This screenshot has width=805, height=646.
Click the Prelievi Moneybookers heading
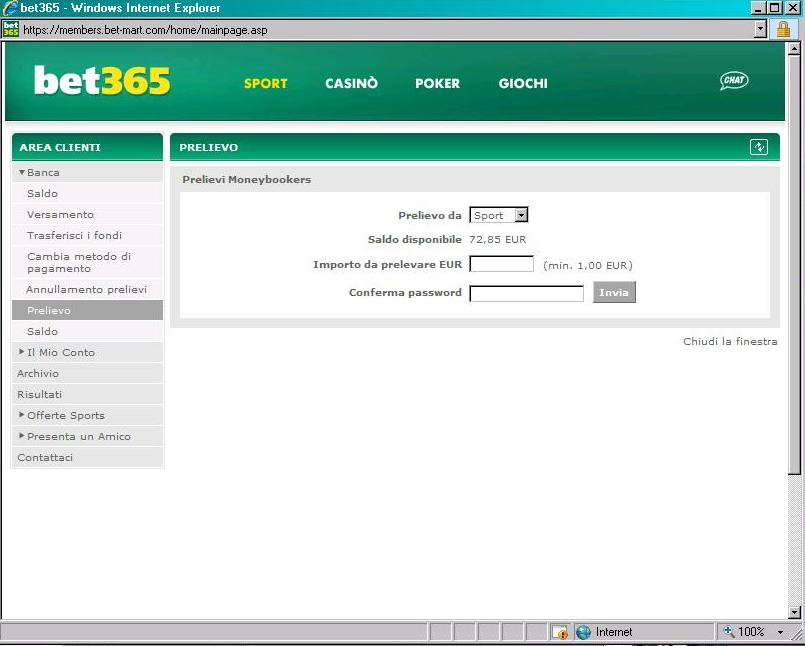[246, 180]
